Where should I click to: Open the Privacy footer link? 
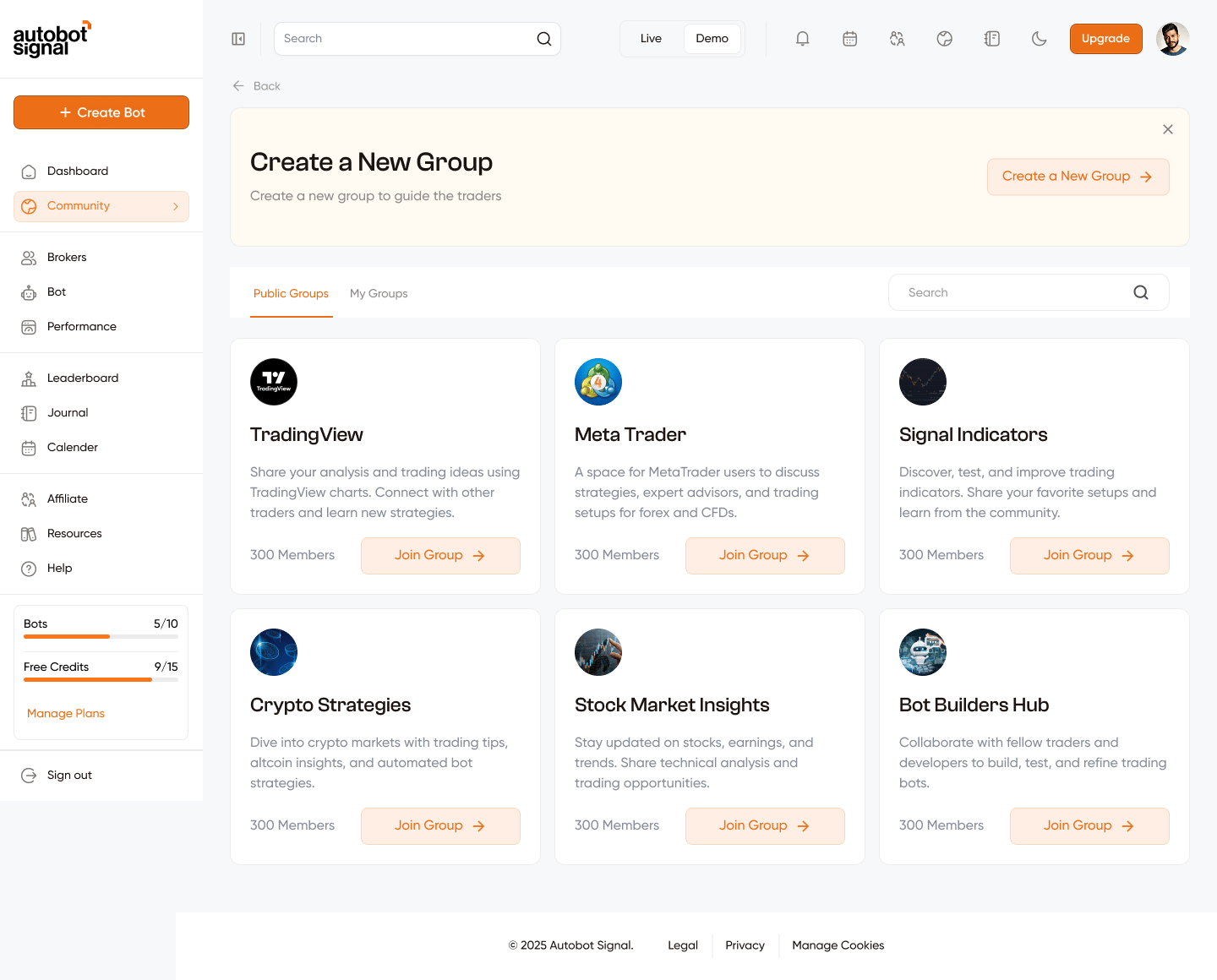(x=745, y=945)
